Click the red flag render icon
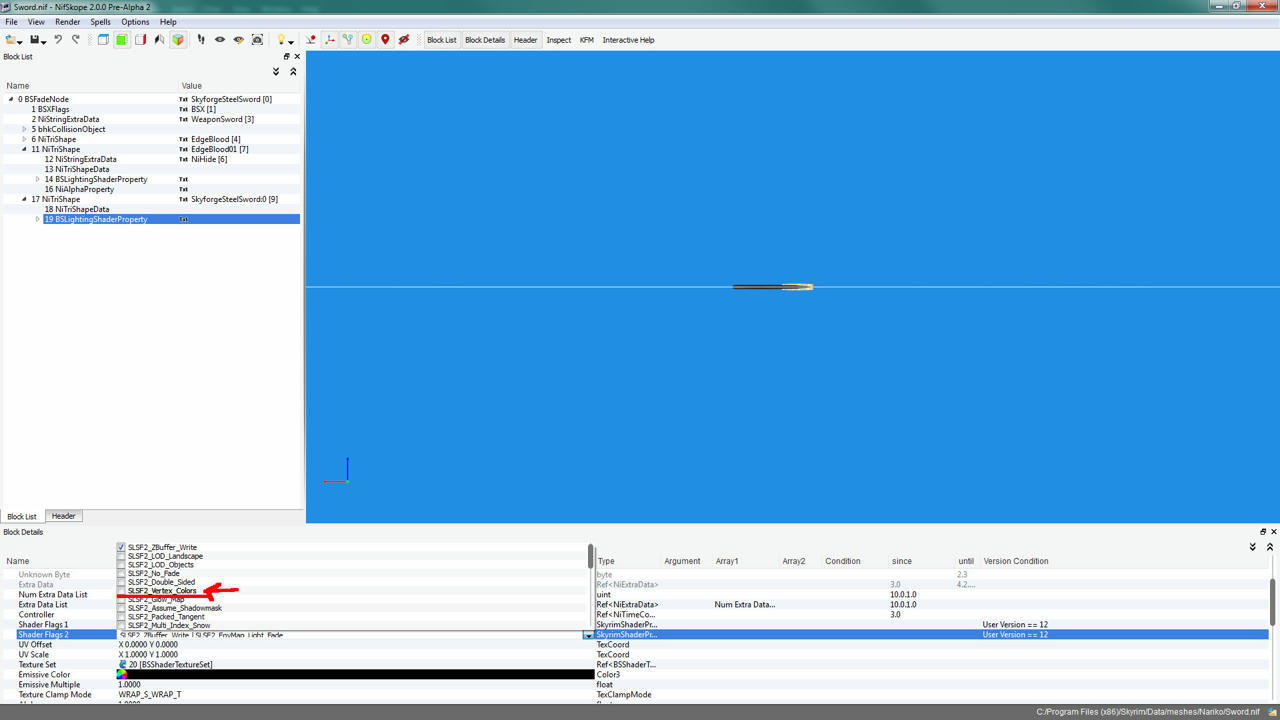Screen dimensions: 1280x720 pos(311,40)
